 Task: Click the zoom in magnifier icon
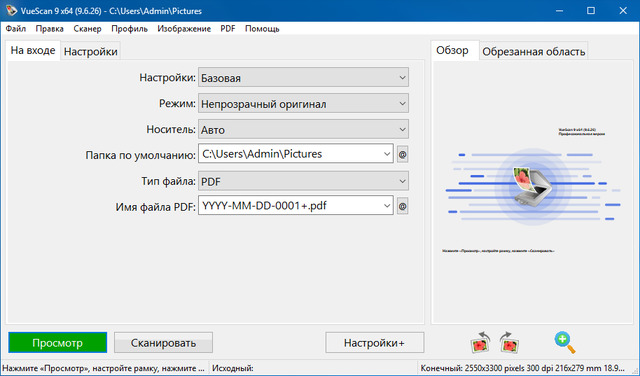[565, 342]
